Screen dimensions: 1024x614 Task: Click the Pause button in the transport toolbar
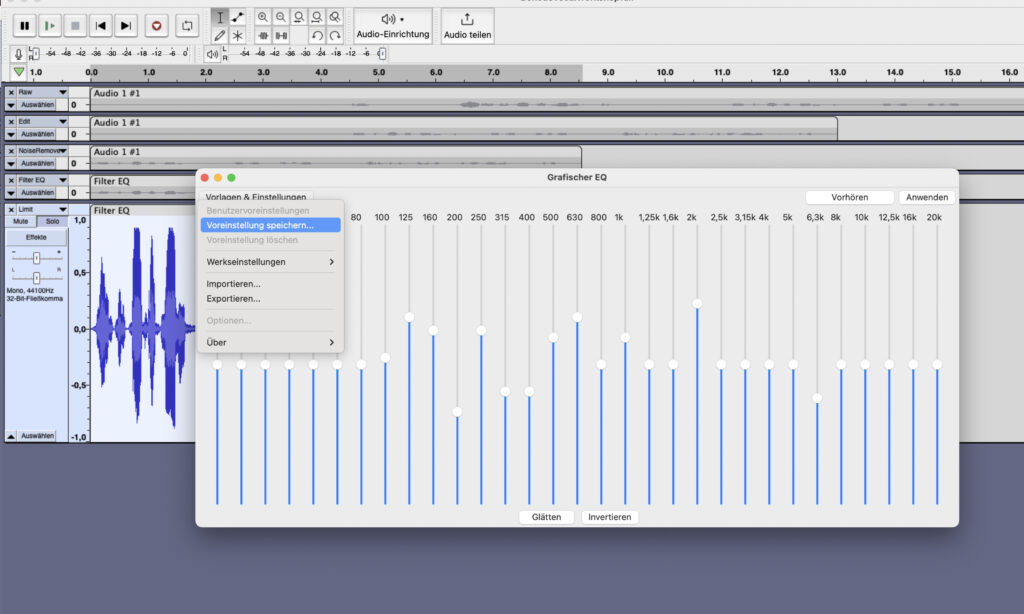coord(25,25)
